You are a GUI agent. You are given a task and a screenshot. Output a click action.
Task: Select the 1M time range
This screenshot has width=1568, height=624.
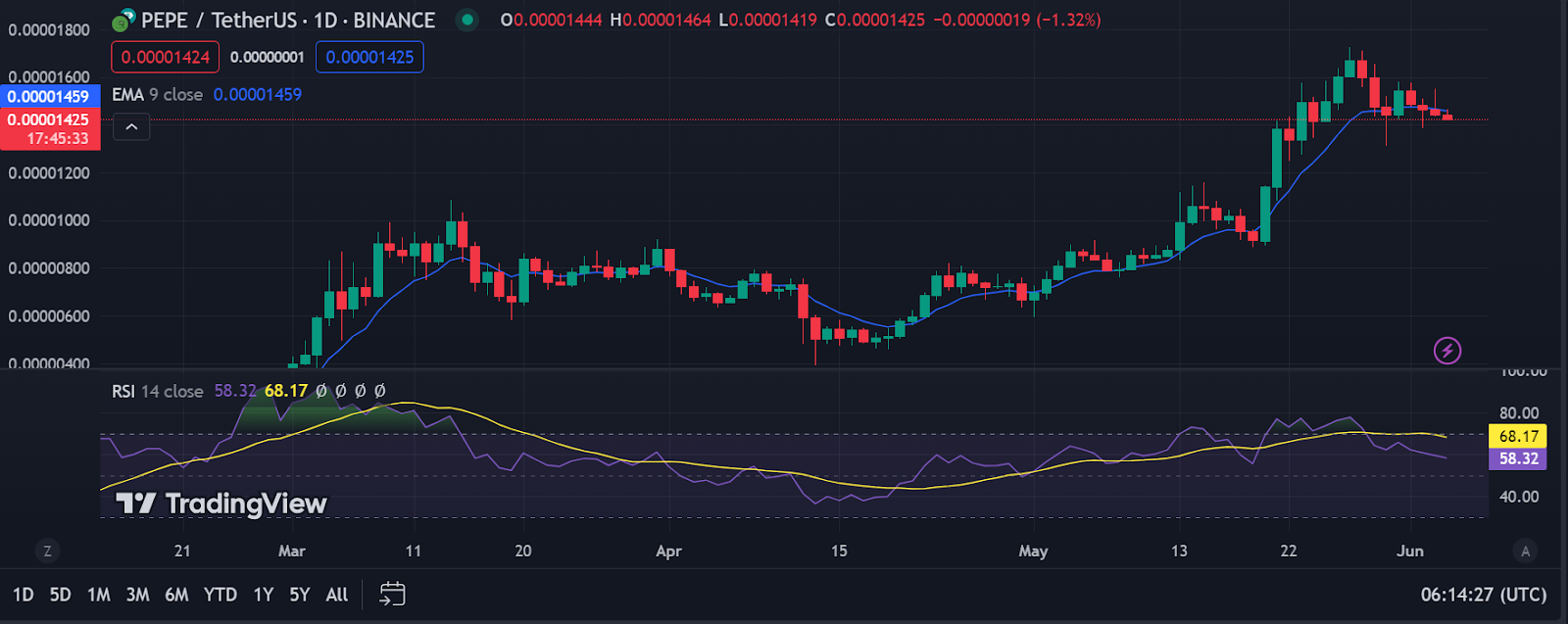98,595
